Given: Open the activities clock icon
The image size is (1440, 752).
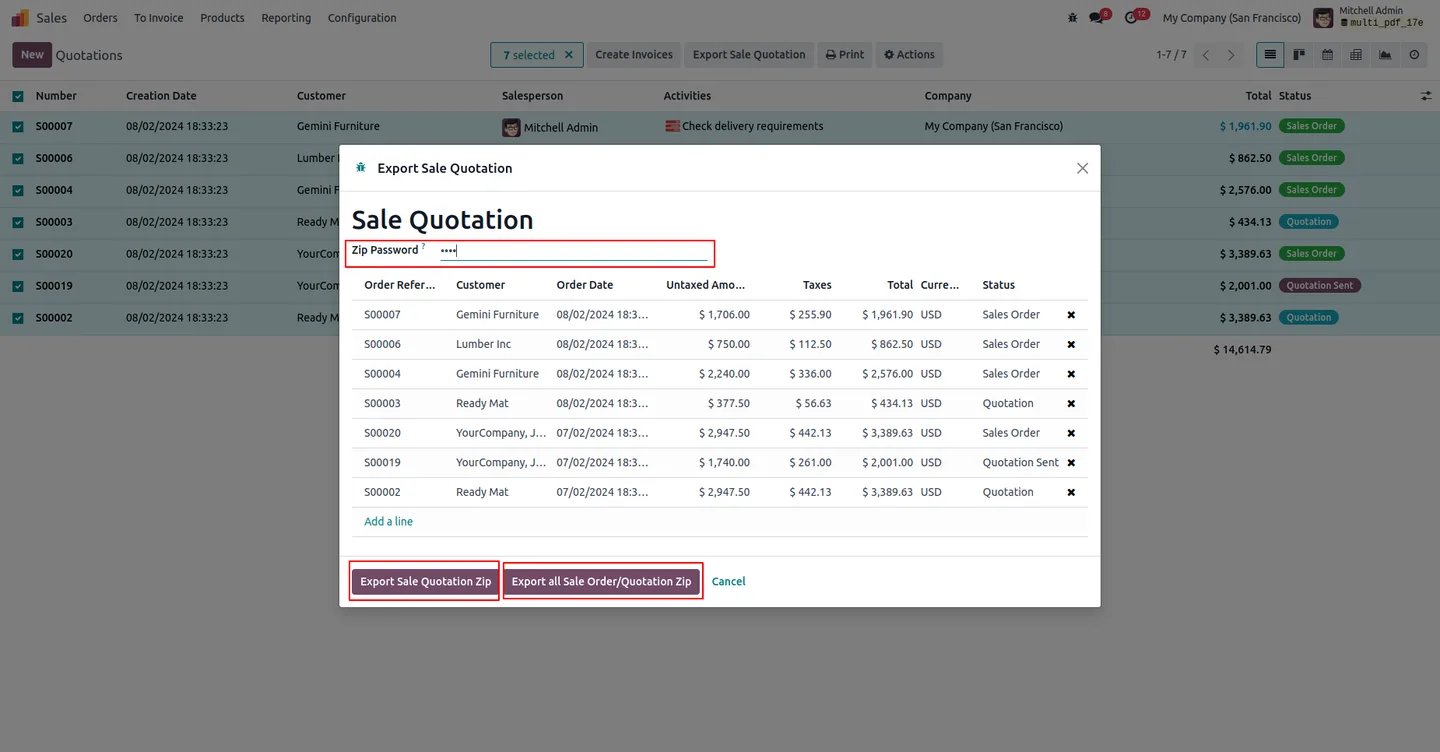Looking at the screenshot, I should click(x=1133, y=18).
